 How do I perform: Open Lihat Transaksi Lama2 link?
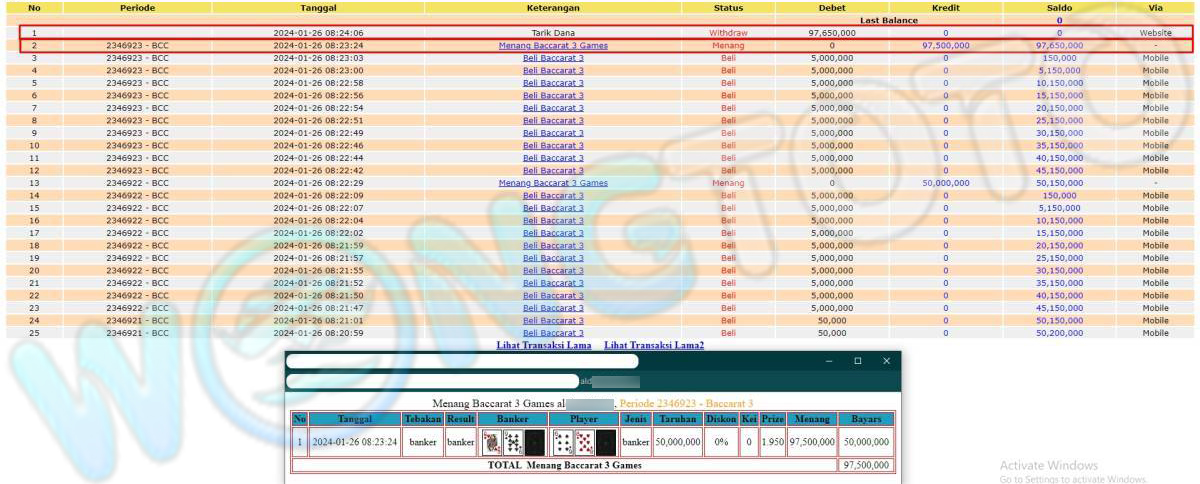654,345
